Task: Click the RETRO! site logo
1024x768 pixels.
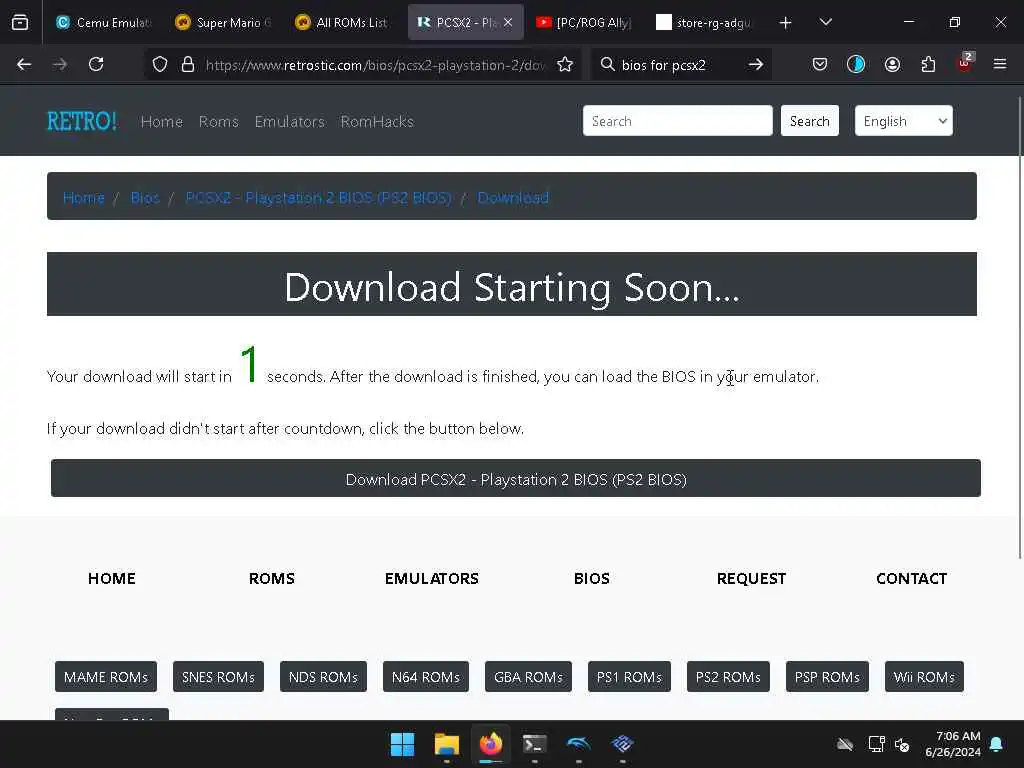Action: point(82,121)
